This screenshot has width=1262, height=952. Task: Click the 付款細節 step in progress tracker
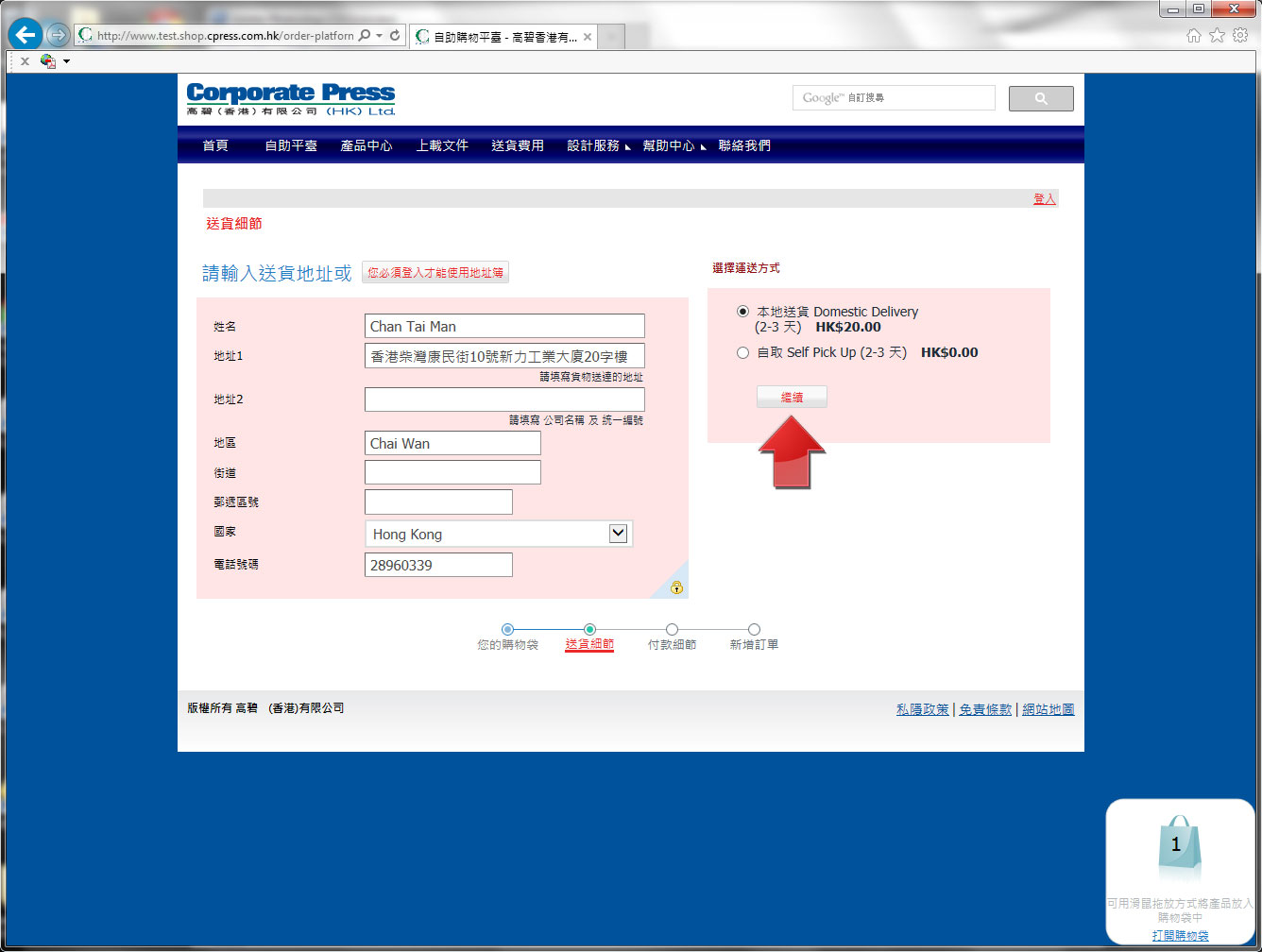tap(672, 644)
